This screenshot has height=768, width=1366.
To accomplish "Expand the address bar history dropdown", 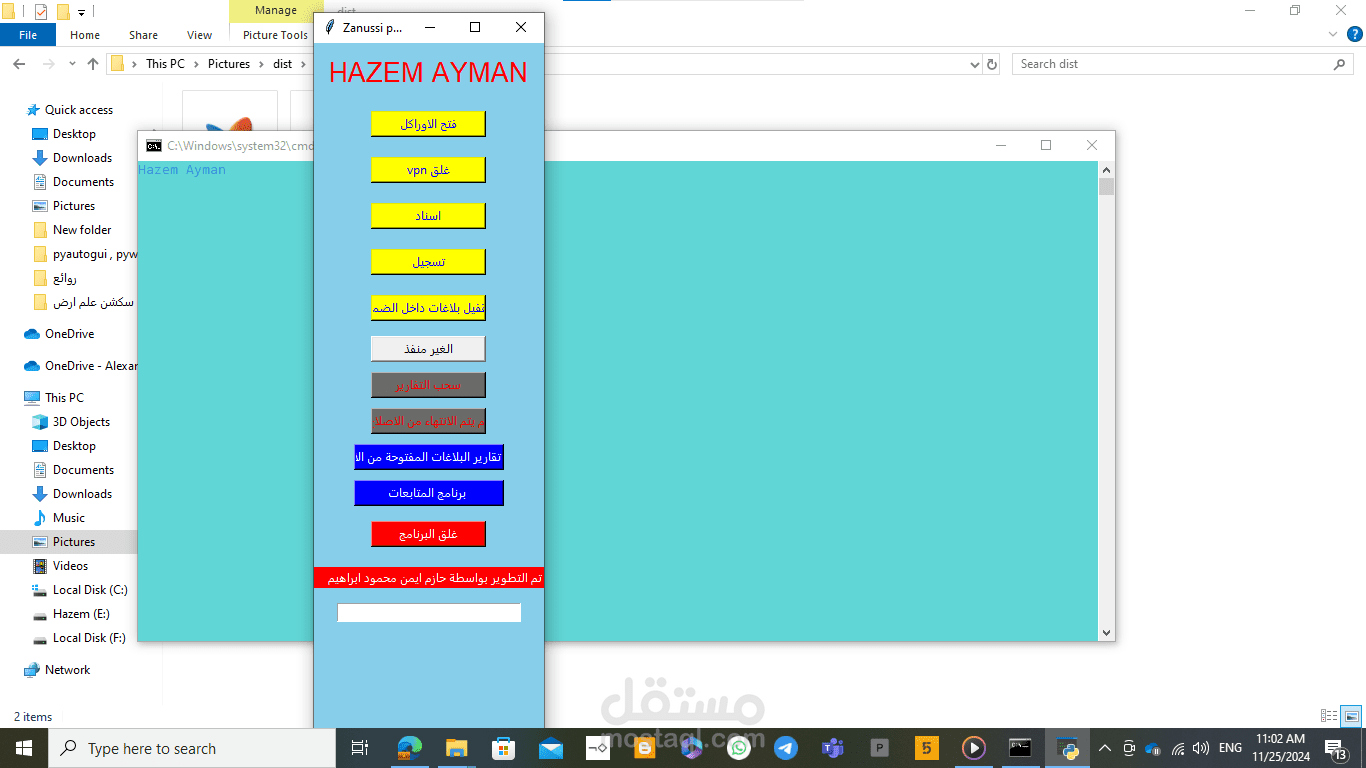I will [976, 64].
